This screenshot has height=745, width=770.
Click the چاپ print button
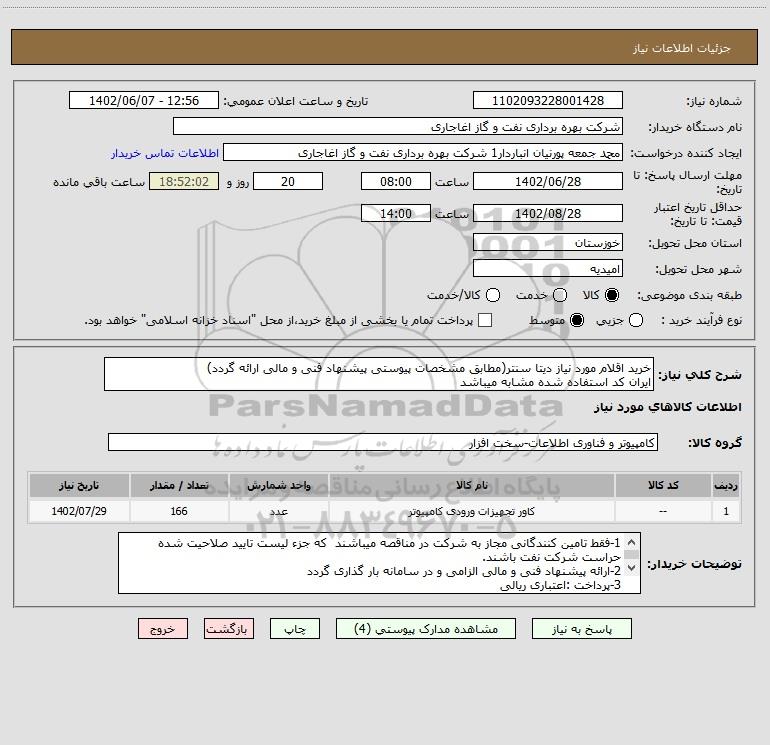coord(295,629)
